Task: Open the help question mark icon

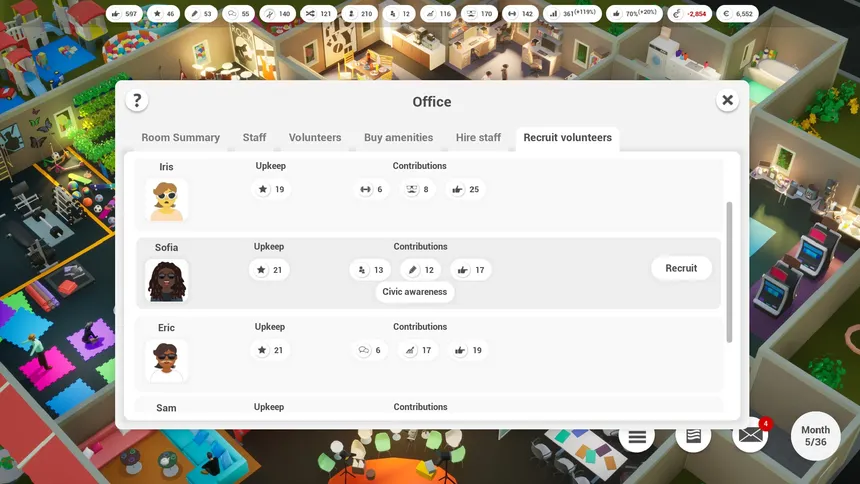Action: pos(137,100)
